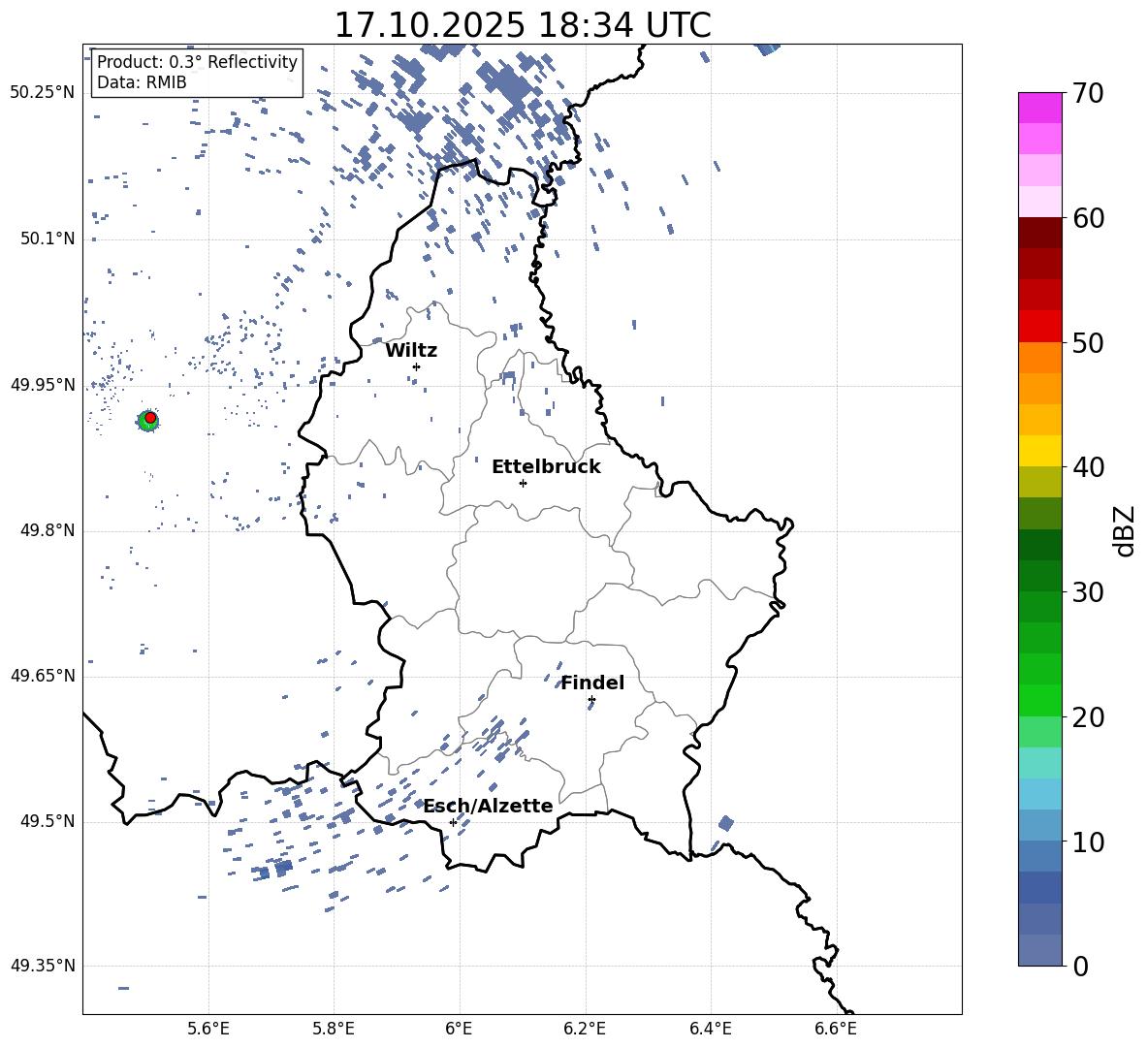1148x1048 pixels.
Task: Click the title 17.10.2025 18:34 UTC
Action: [523, 25]
